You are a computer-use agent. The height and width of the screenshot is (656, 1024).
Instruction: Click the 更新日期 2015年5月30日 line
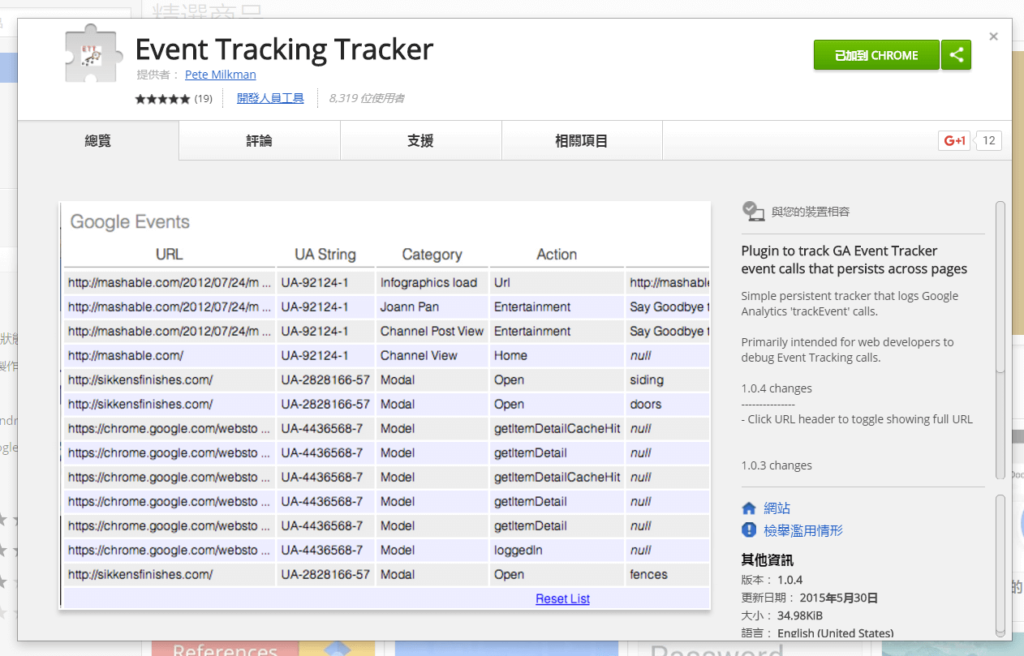point(809,598)
